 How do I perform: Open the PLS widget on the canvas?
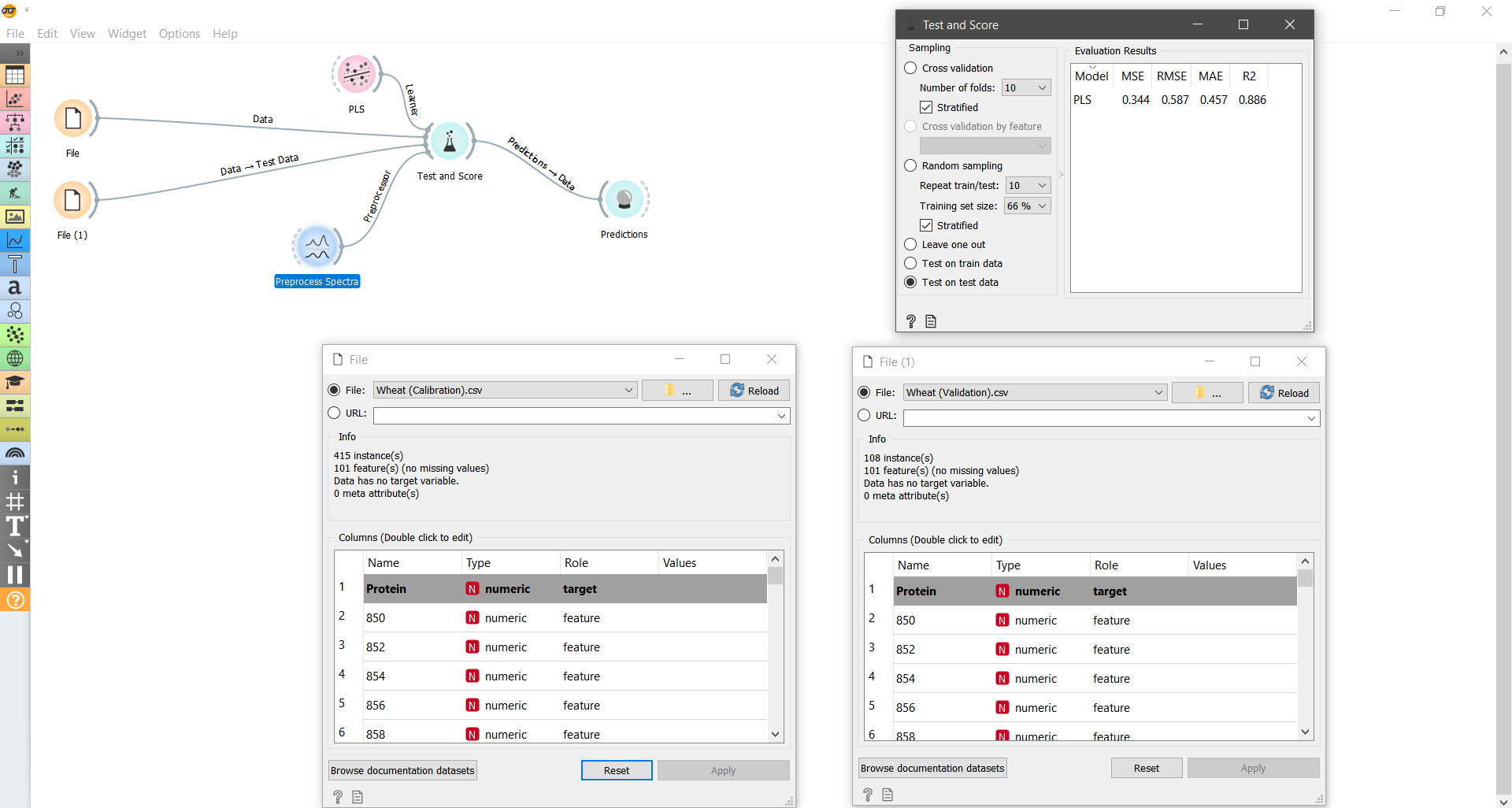(x=356, y=75)
